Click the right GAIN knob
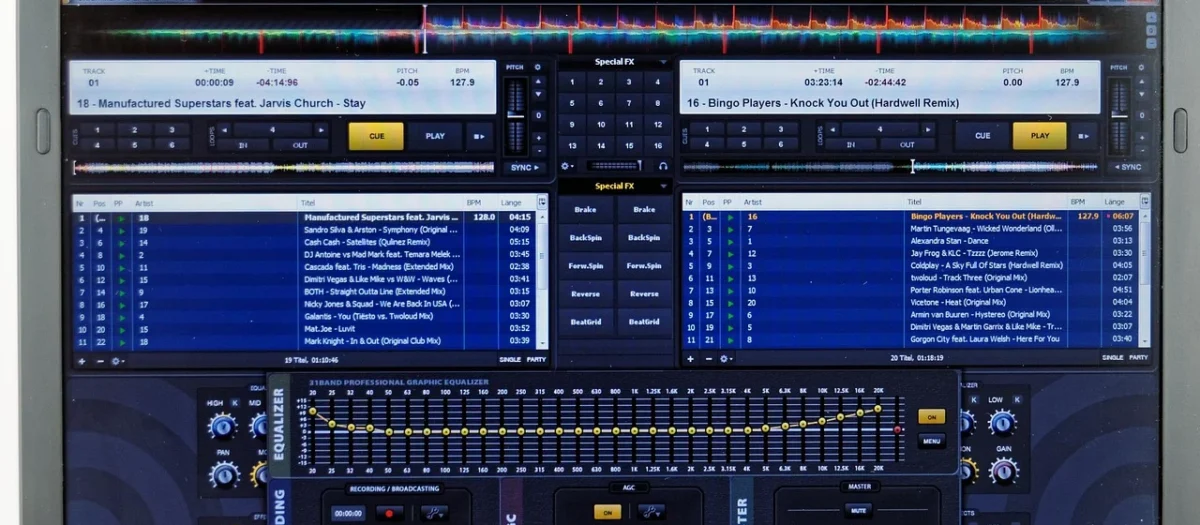The image size is (1200, 525). point(1003,471)
